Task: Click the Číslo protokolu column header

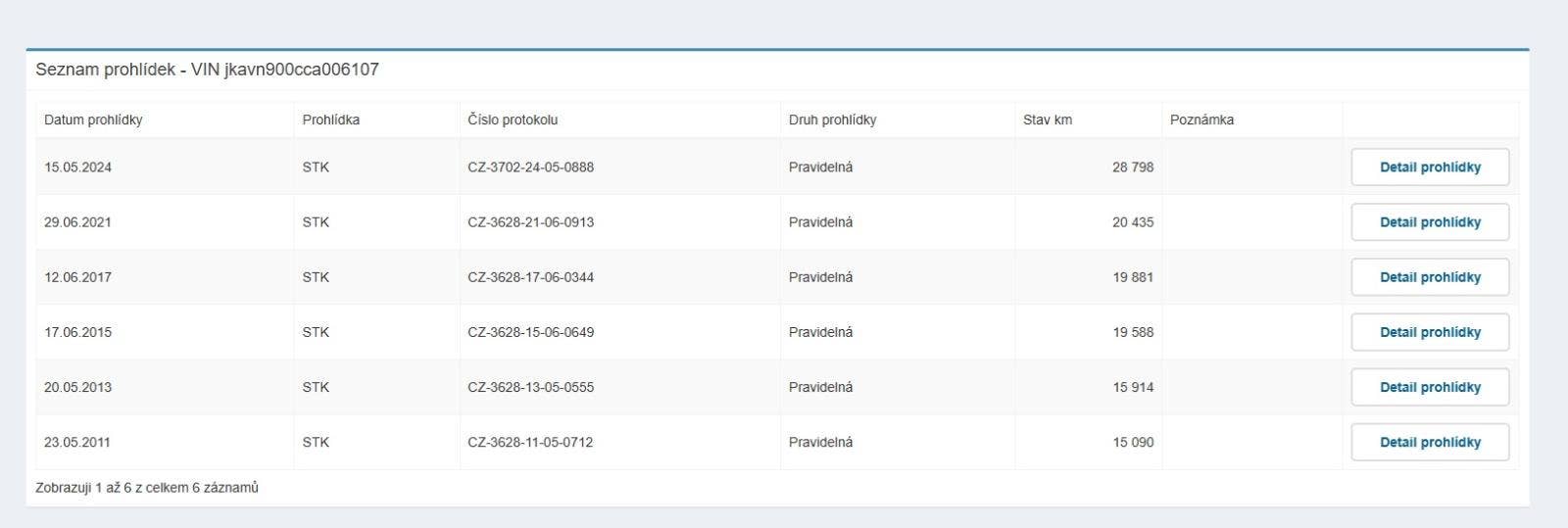Action: point(513,120)
